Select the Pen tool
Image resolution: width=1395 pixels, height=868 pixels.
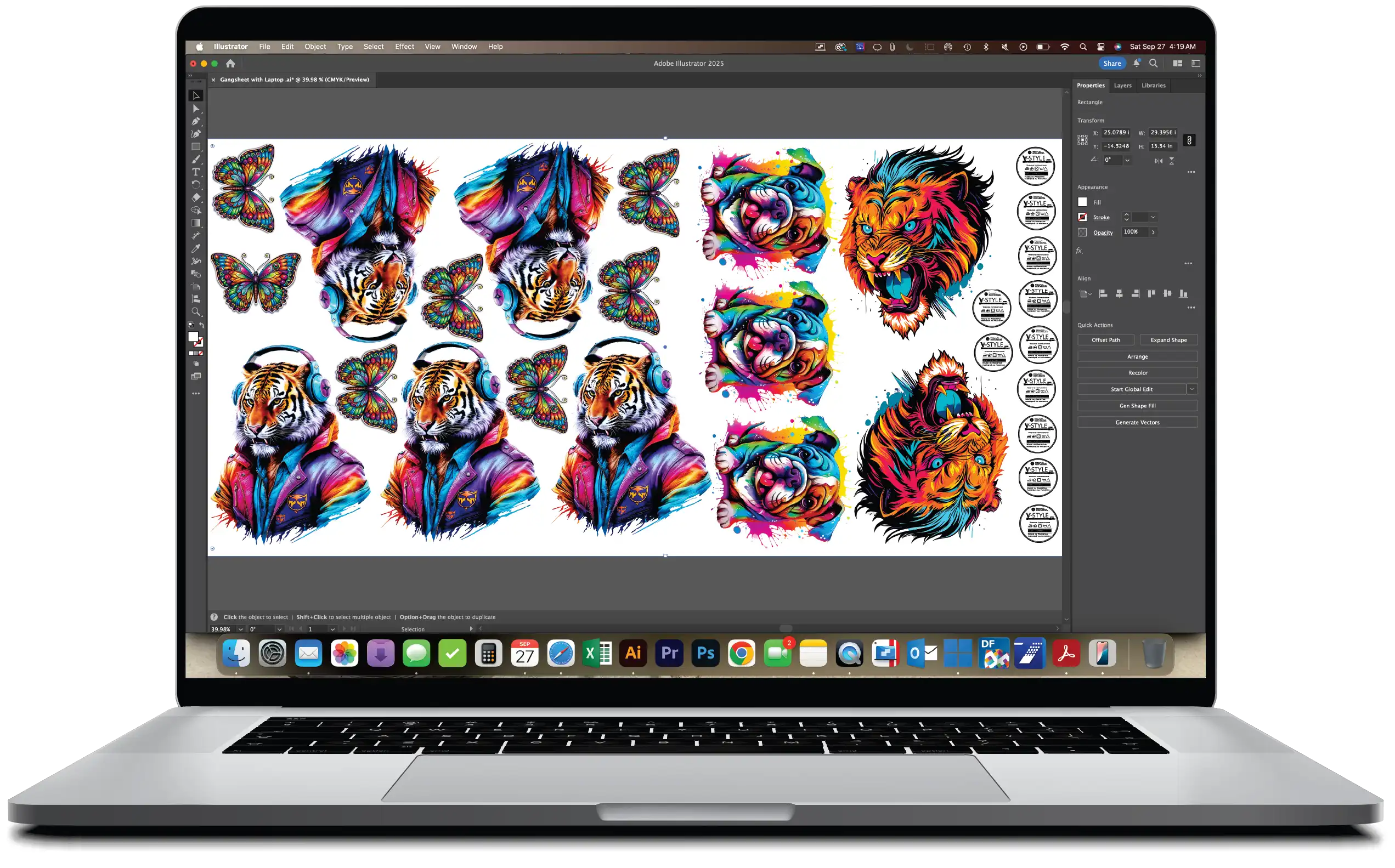coord(196,121)
